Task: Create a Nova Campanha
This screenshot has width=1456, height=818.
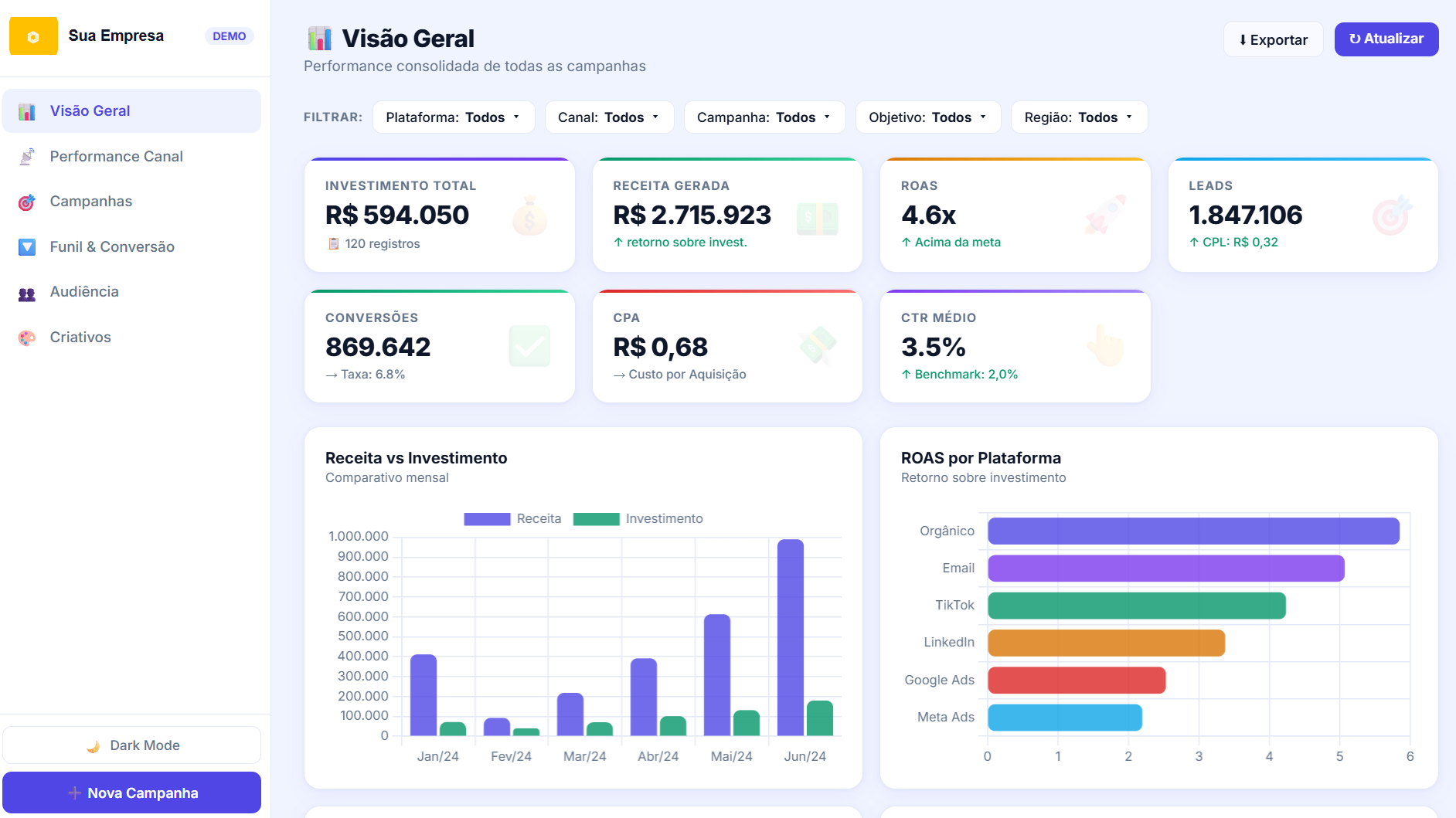Action: tap(132, 793)
